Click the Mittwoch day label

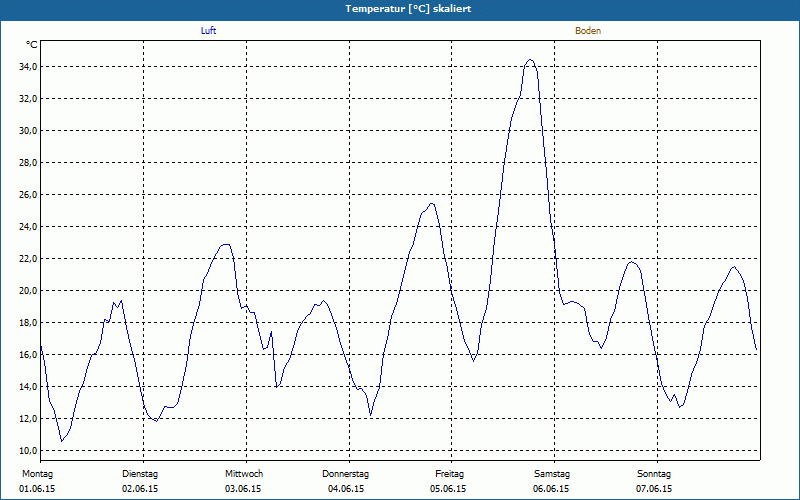[244, 474]
